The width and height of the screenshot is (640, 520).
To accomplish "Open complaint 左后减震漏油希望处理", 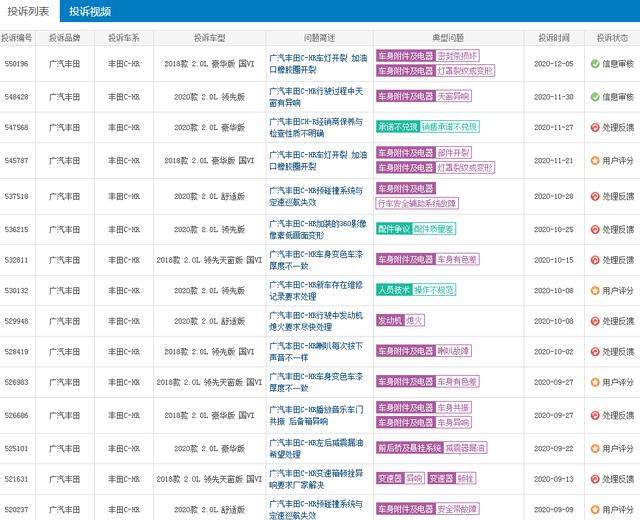I will pos(316,448).
